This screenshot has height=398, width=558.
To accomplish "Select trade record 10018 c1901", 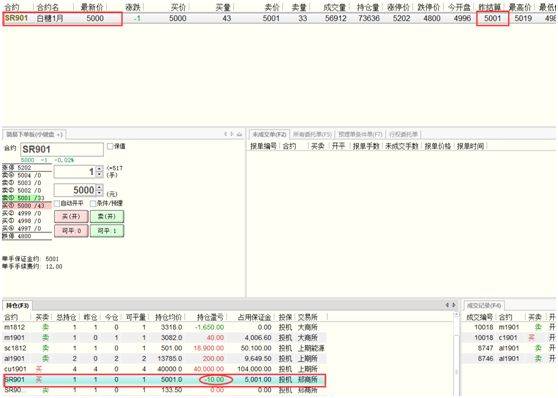I will pyautogui.click(x=509, y=337).
